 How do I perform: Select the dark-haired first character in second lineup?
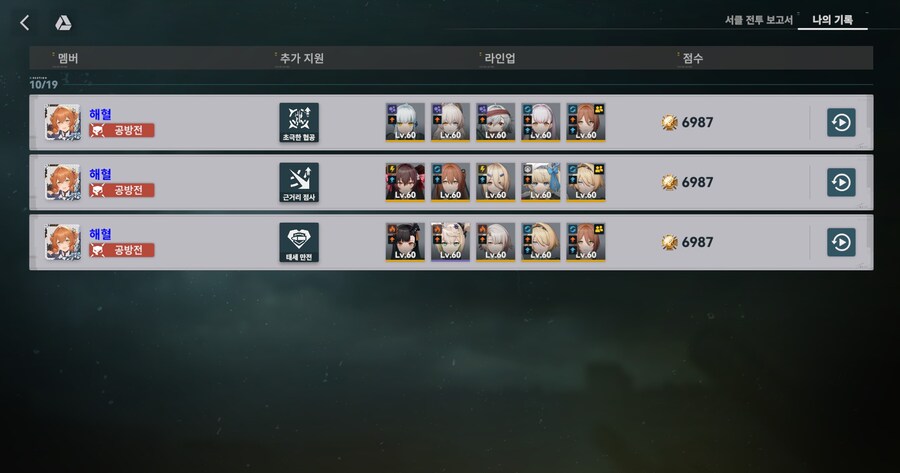pos(405,183)
